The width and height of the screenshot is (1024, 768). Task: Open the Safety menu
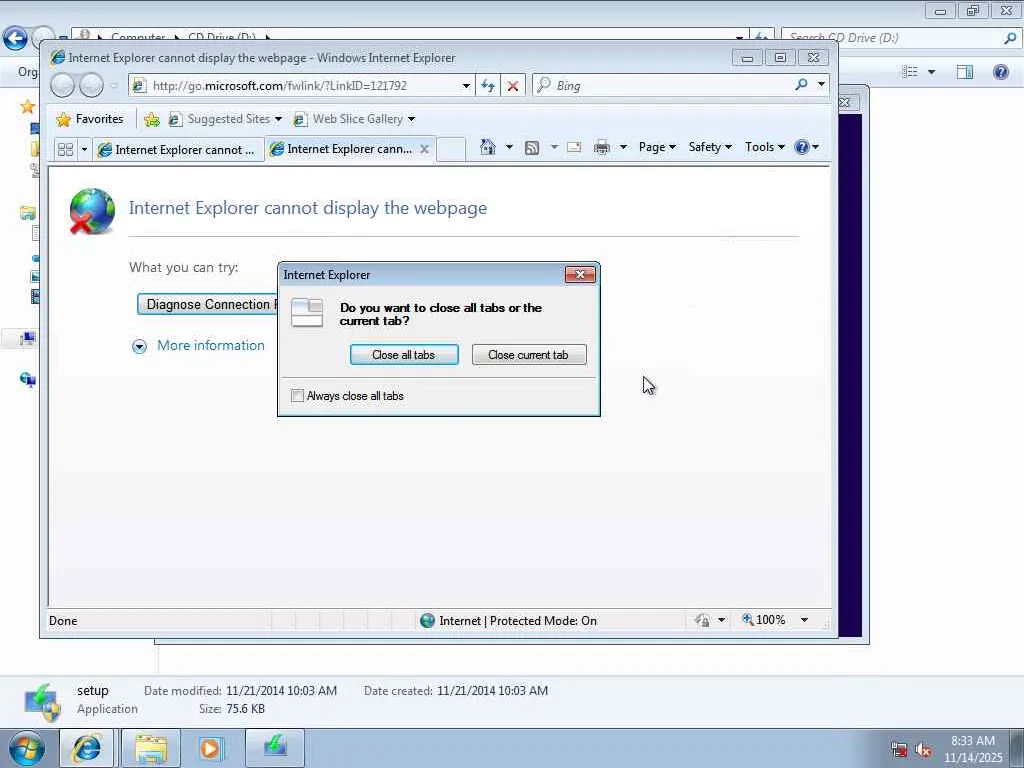click(x=710, y=147)
